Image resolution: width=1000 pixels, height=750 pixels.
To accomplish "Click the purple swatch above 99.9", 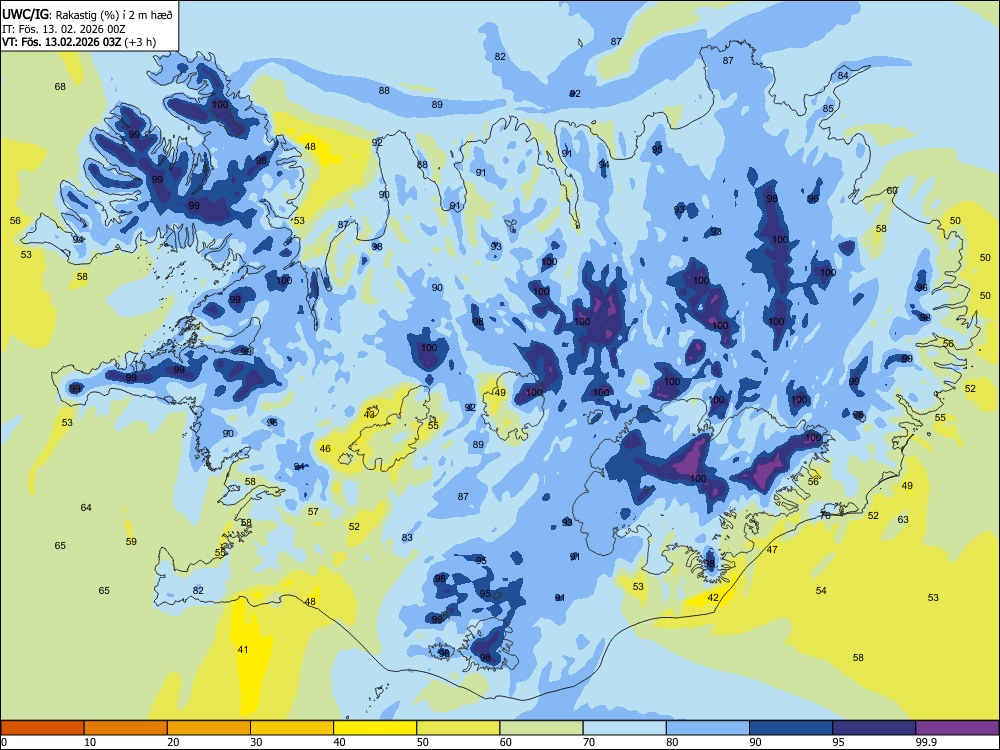I will point(957,728).
